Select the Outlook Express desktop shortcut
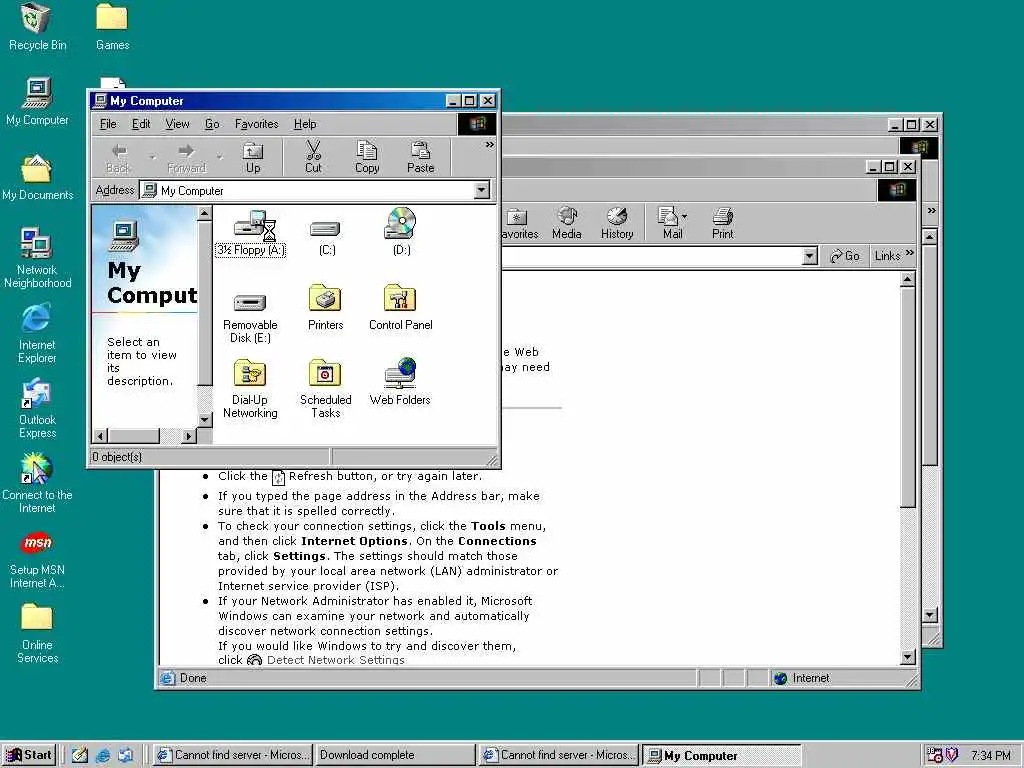The width and height of the screenshot is (1024, 768). pos(37,408)
